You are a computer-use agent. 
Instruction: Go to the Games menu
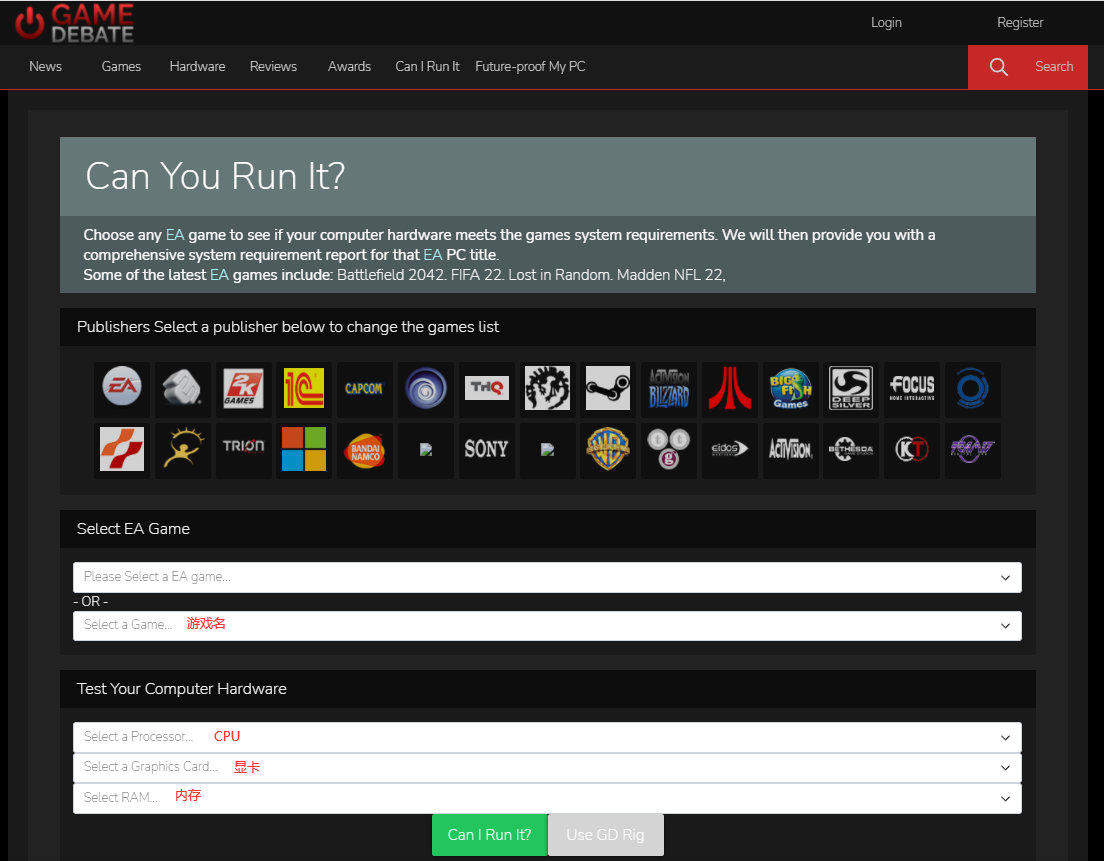click(121, 67)
